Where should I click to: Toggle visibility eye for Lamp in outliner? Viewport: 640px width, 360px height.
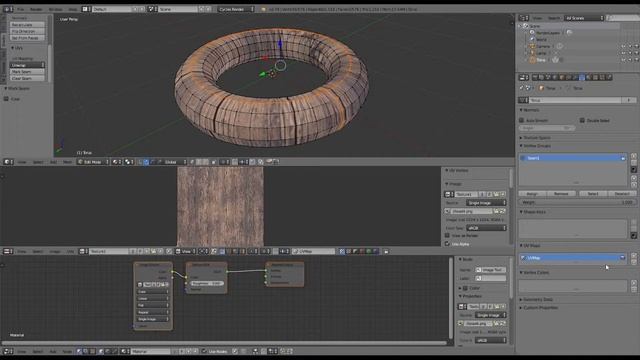coord(624,53)
